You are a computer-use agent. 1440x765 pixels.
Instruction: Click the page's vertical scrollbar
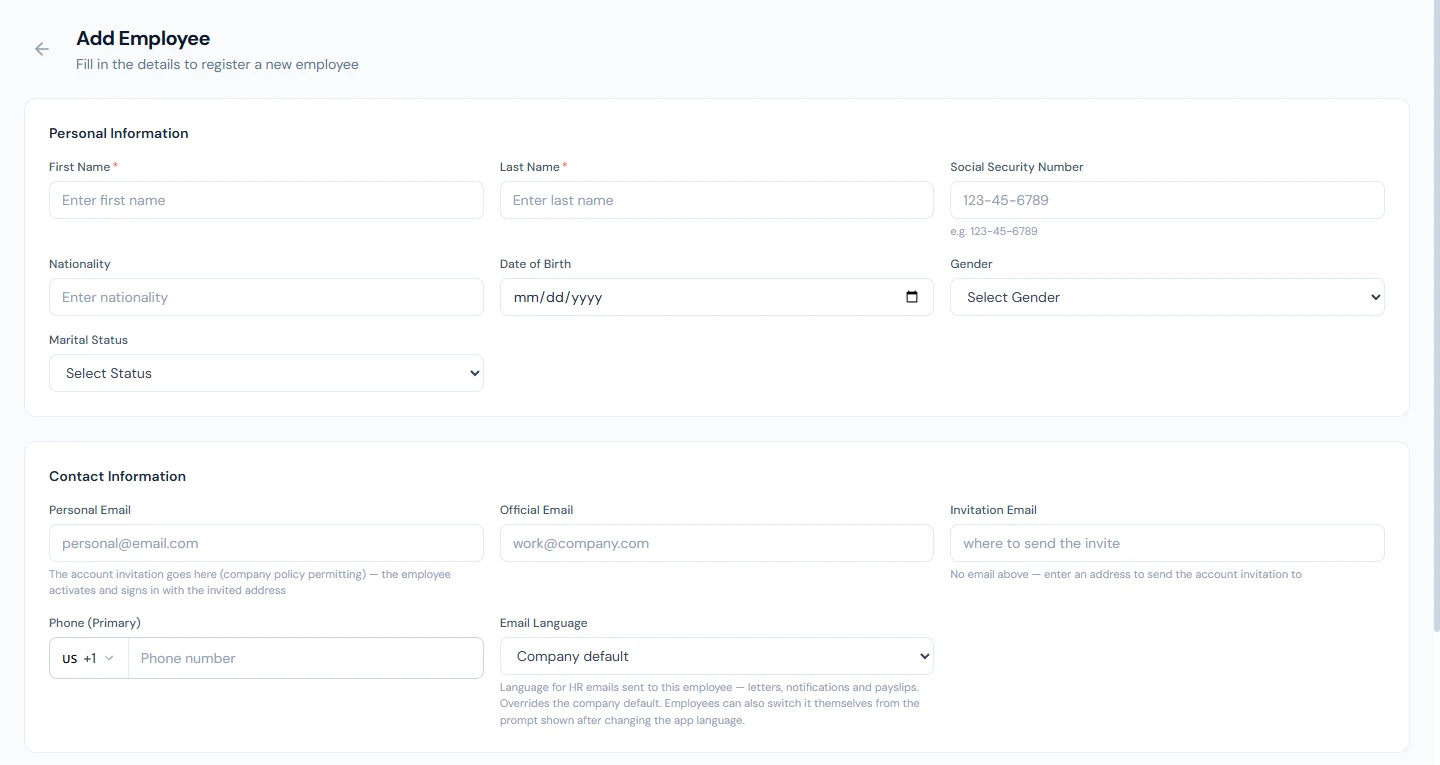point(1436,315)
